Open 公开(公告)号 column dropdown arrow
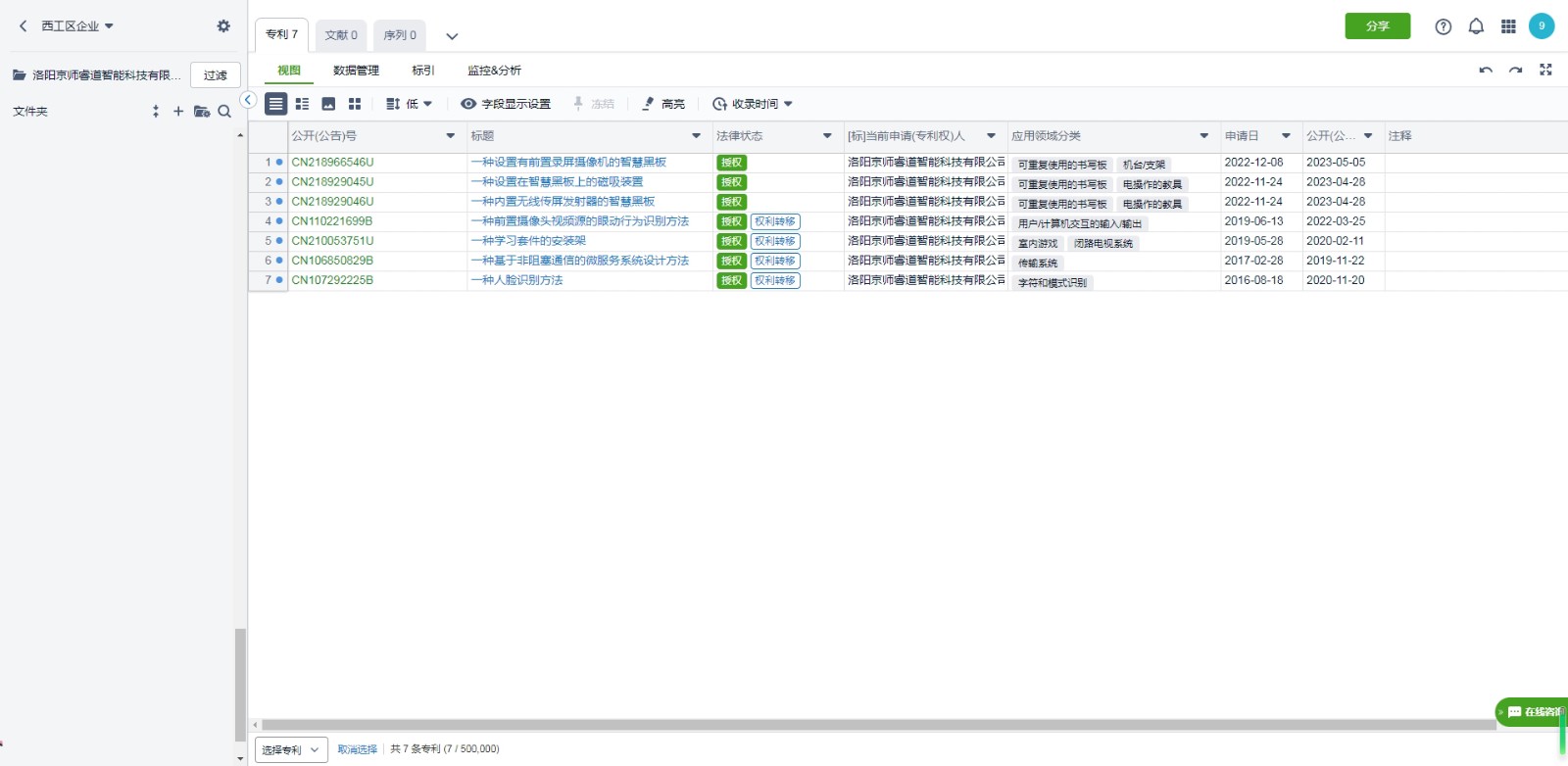The height and width of the screenshot is (766, 1568). [451, 136]
